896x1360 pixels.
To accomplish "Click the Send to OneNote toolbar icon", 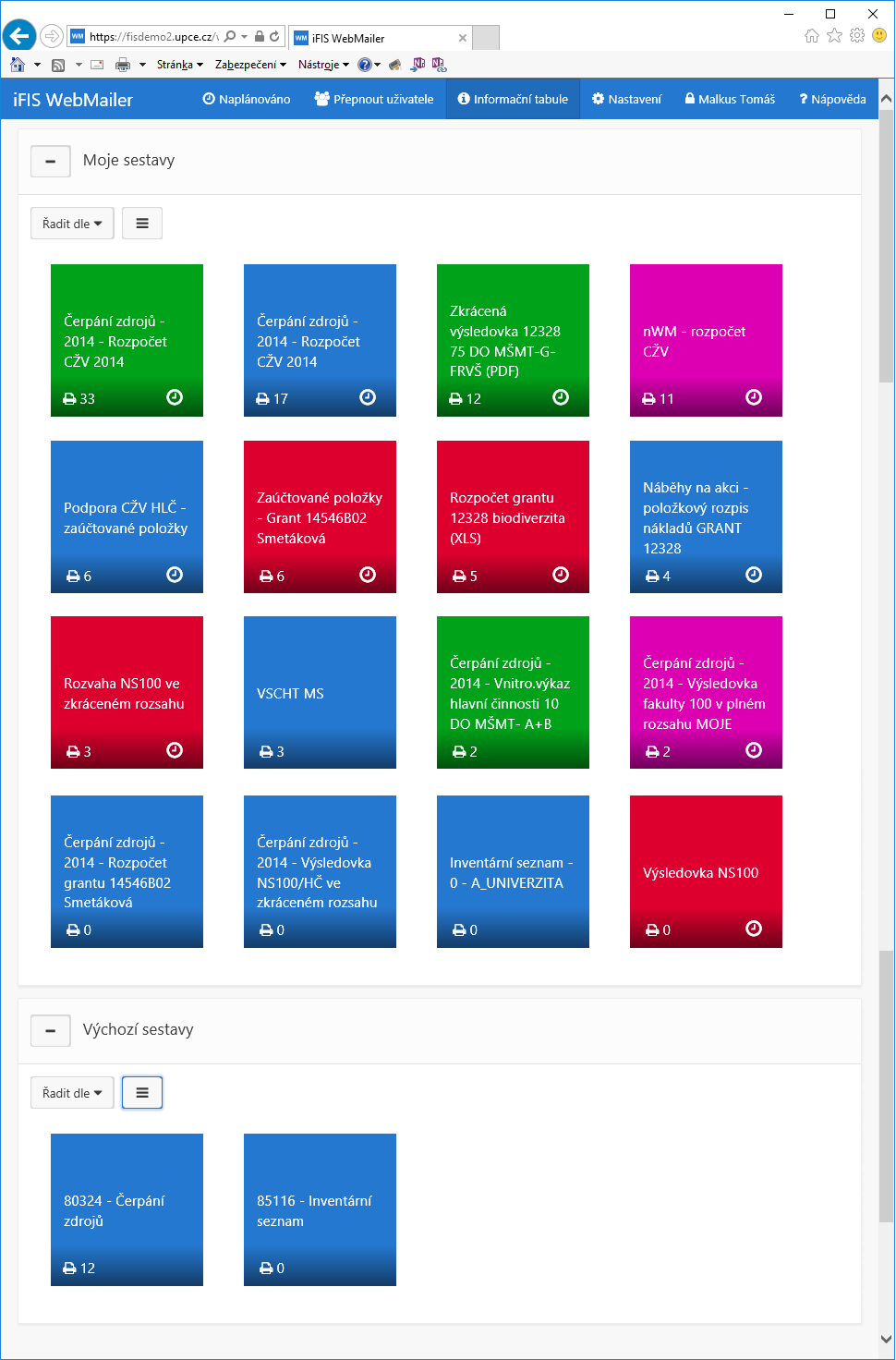I will tap(418, 64).
